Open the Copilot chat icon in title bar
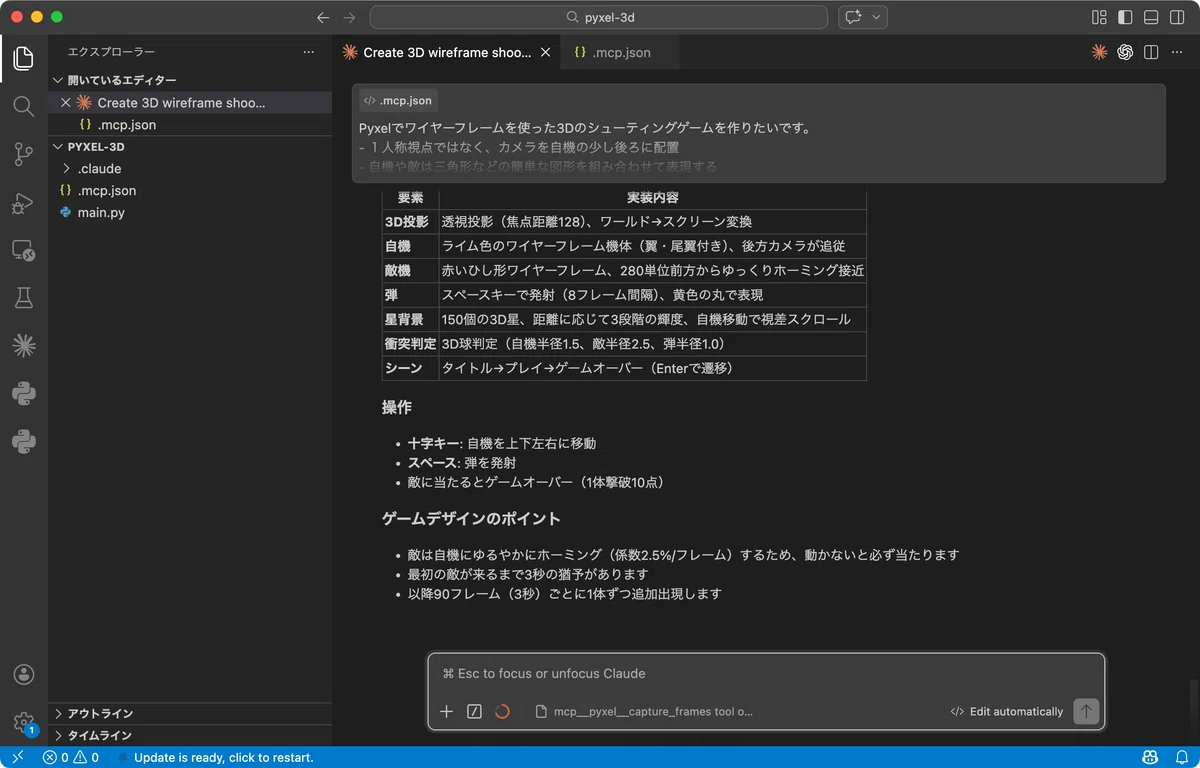Viewport: 1200px width, 768px height. coord(853,17)
